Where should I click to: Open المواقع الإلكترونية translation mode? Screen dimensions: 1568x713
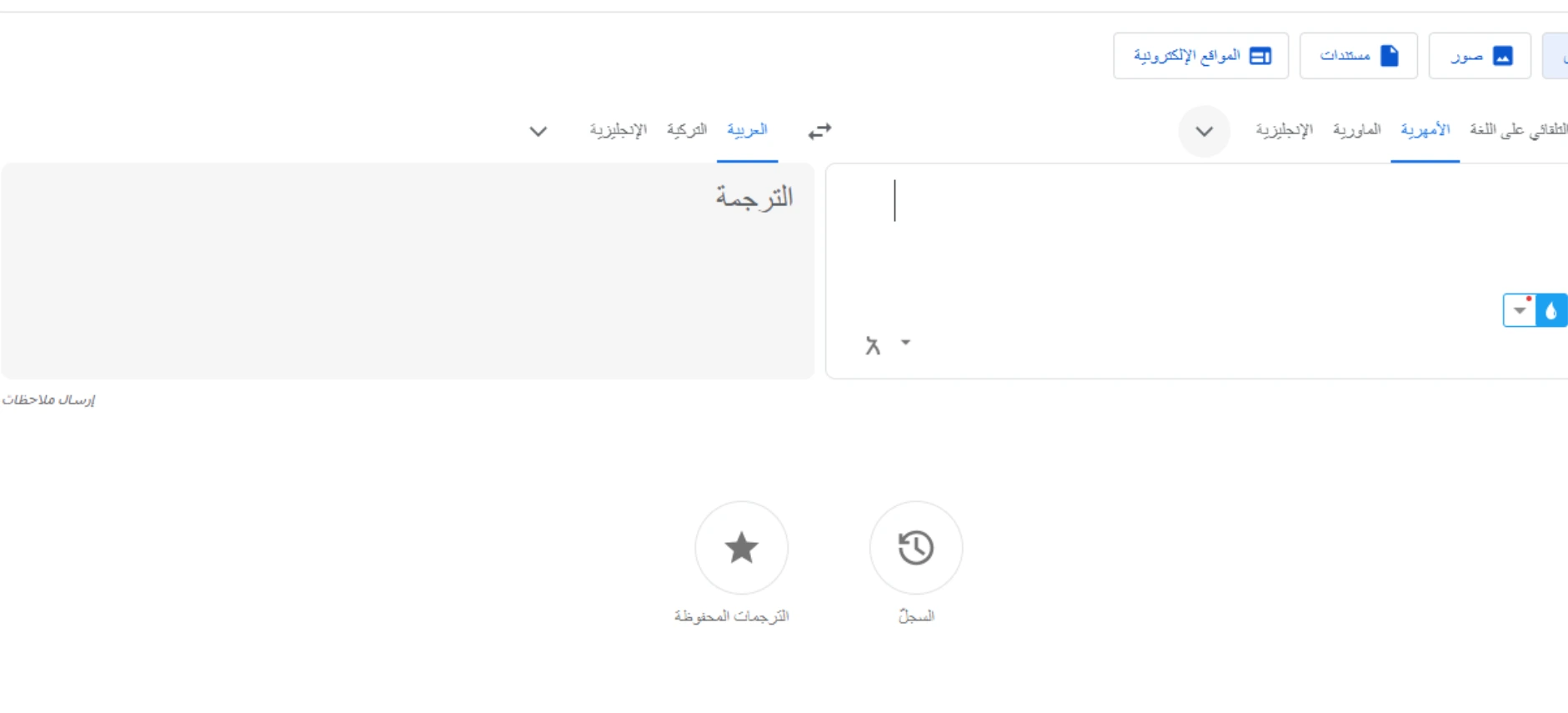click(x=1202, y=55)
